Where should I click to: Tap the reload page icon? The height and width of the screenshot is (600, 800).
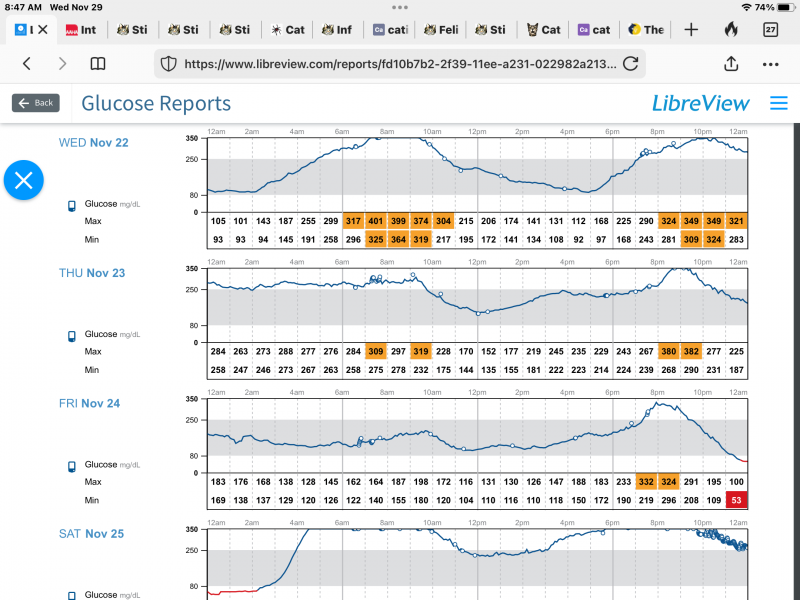(630, 63)
